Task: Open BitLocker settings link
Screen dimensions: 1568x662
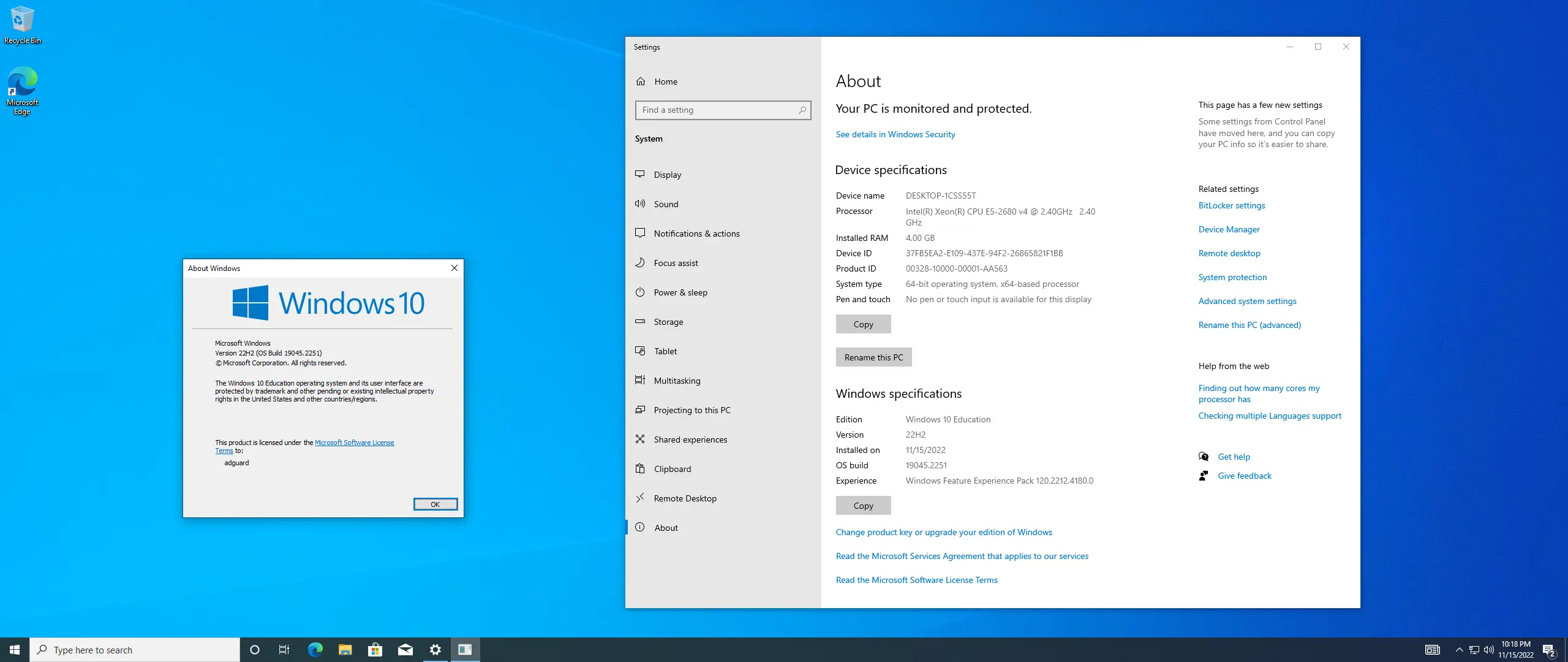Action: tap(1231, 205)
